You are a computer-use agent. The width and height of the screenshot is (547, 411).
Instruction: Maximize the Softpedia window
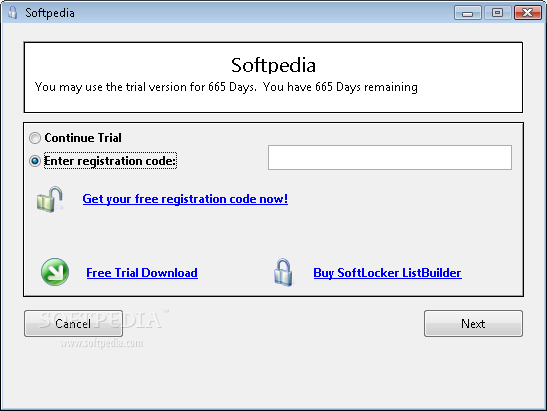tap(497, 13)
